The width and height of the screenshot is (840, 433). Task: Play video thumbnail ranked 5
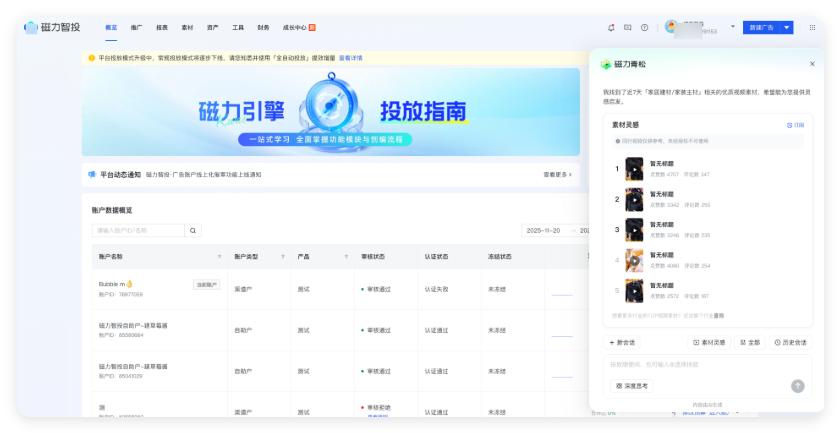pyautogui.click(x=634, y=291)
